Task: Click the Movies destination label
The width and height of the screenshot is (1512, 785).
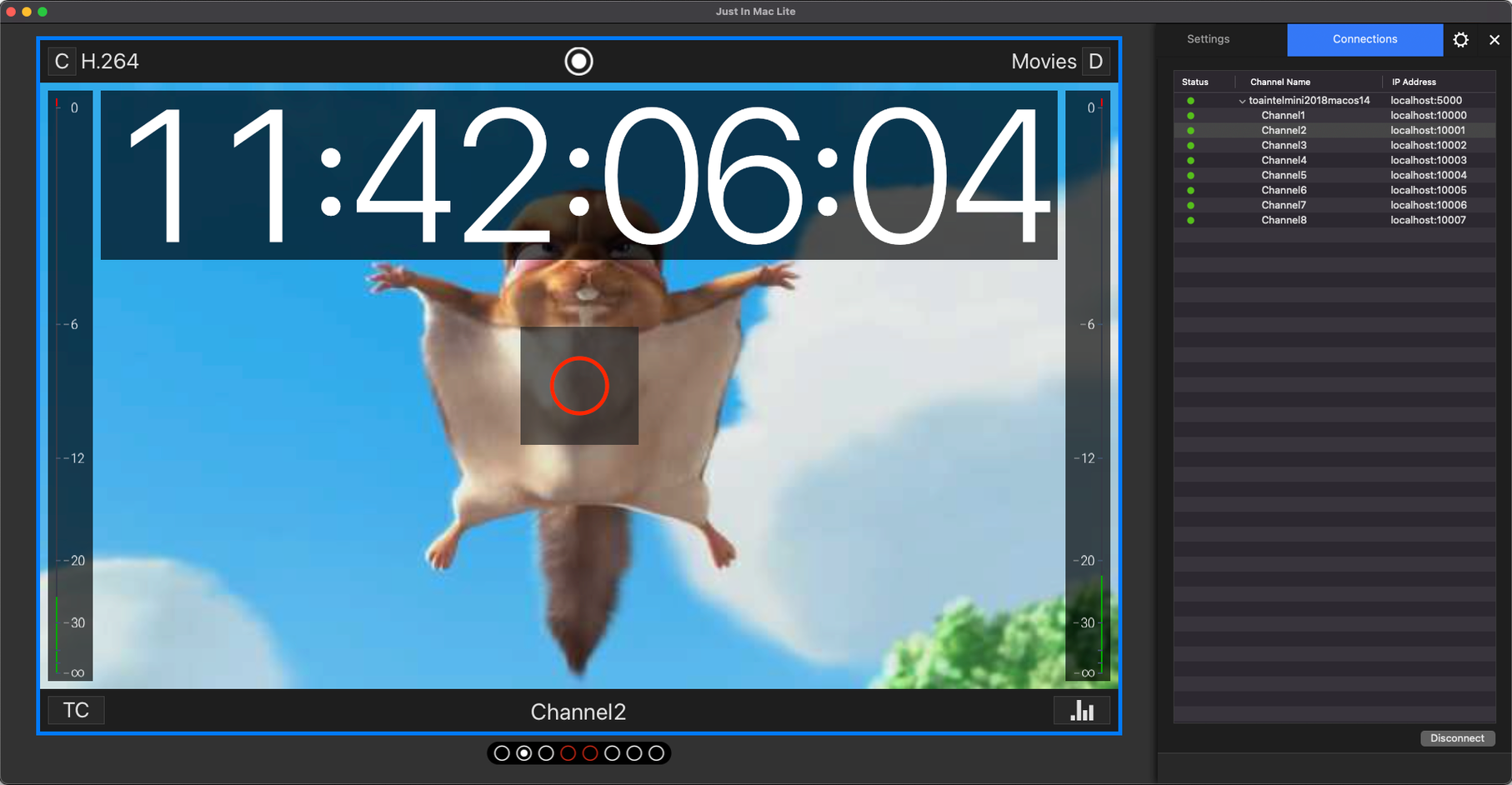Action: [x=1044, y=61]
